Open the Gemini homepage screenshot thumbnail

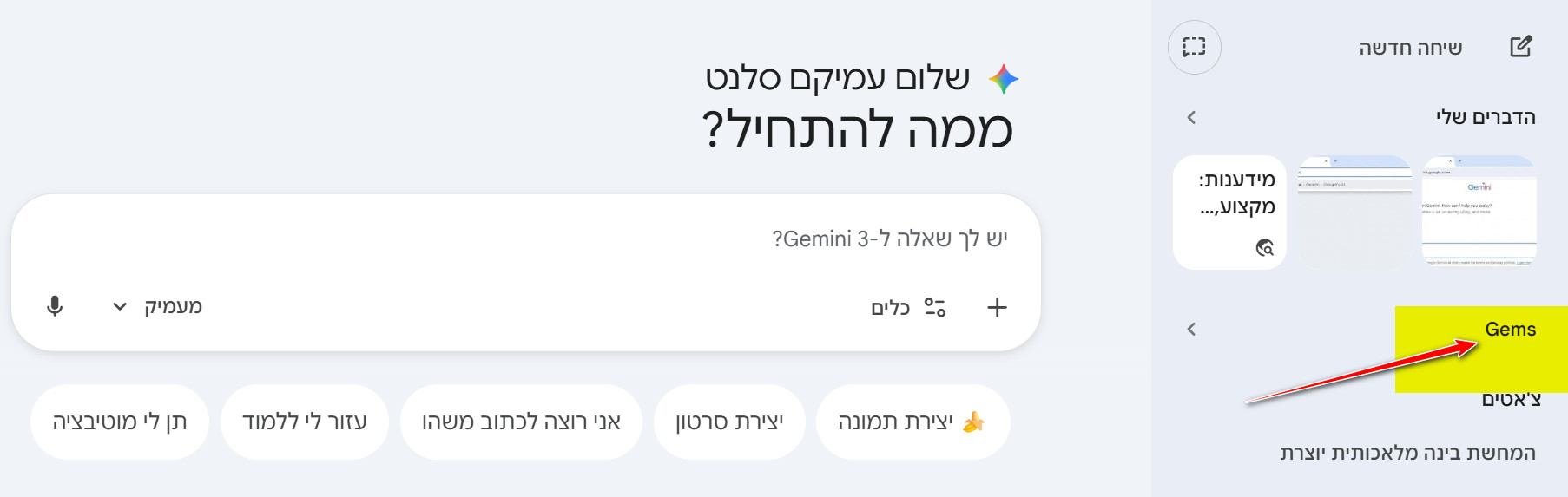pyautogui.click(x=1479, y=212)
